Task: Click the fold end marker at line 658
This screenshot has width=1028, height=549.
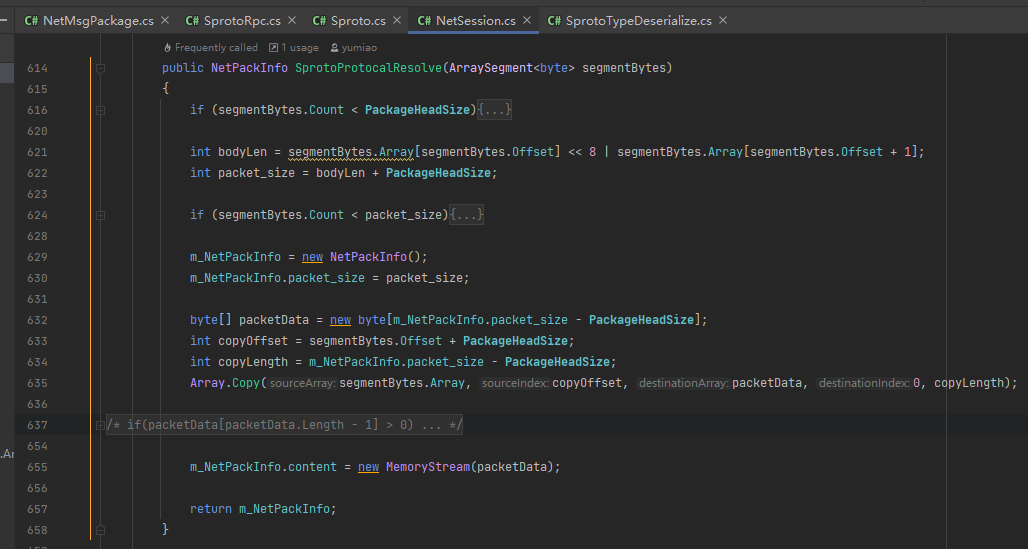Action: [99, 529]
